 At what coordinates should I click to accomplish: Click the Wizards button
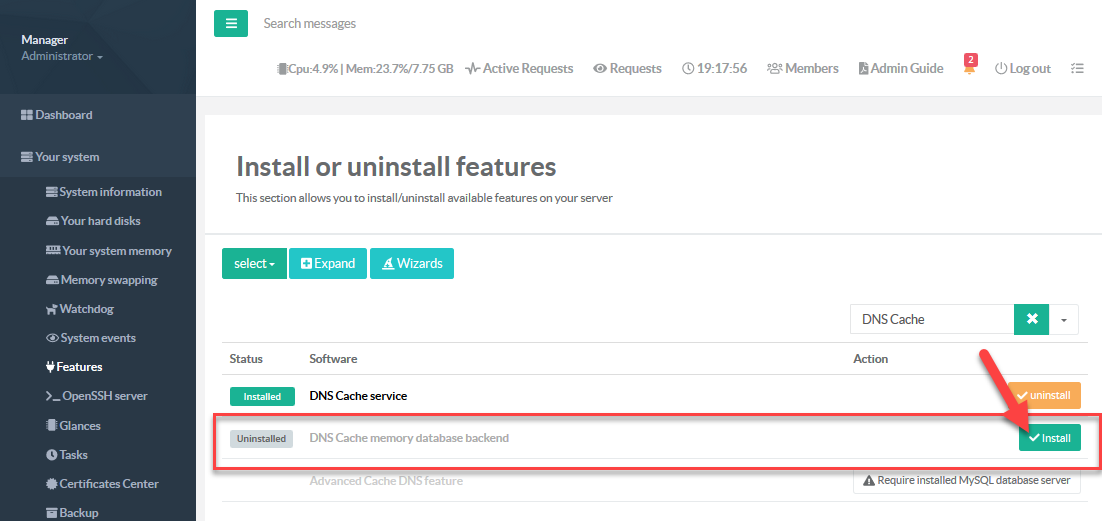tap(411, 263)
